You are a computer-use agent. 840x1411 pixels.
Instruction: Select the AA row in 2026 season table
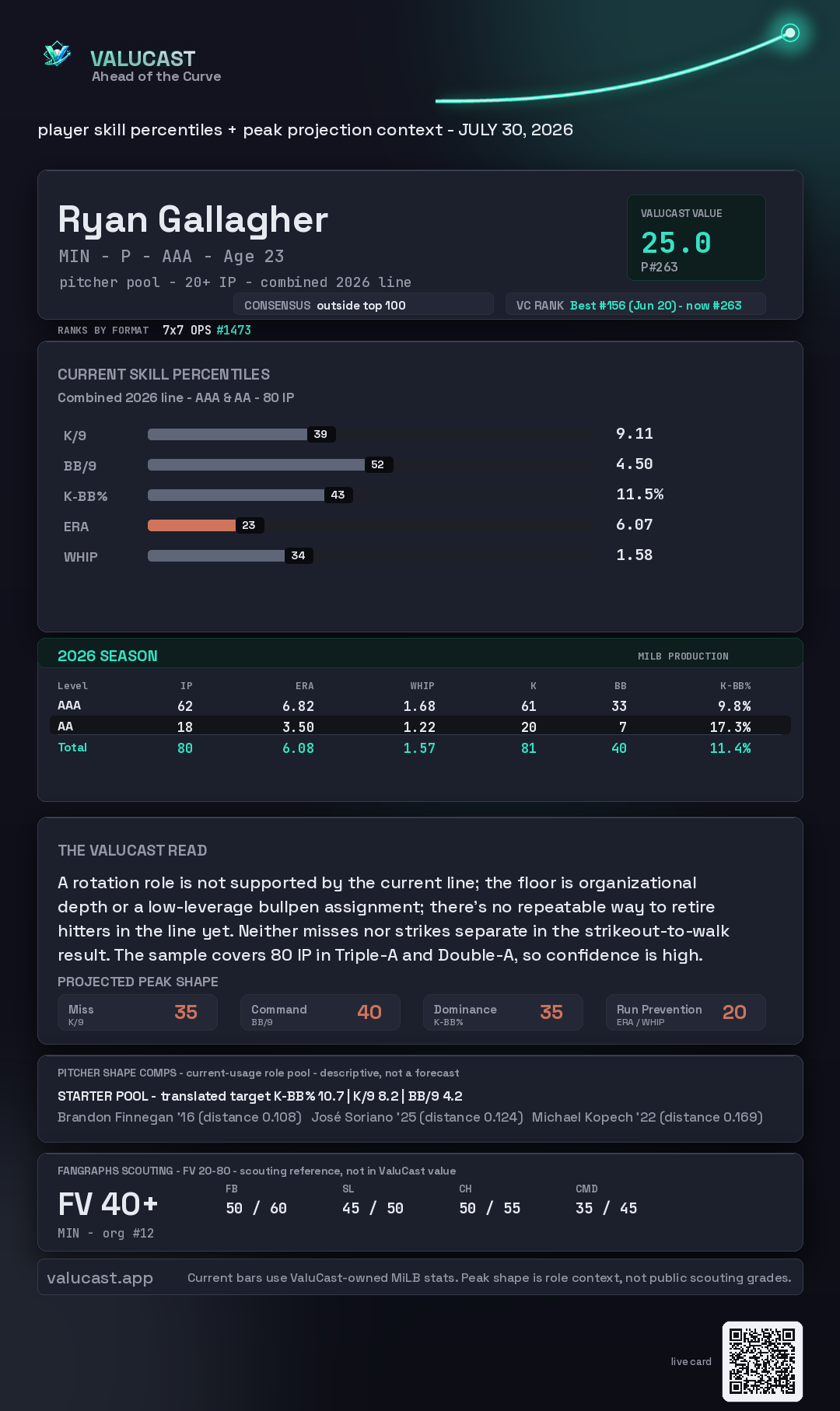(420, 726)
